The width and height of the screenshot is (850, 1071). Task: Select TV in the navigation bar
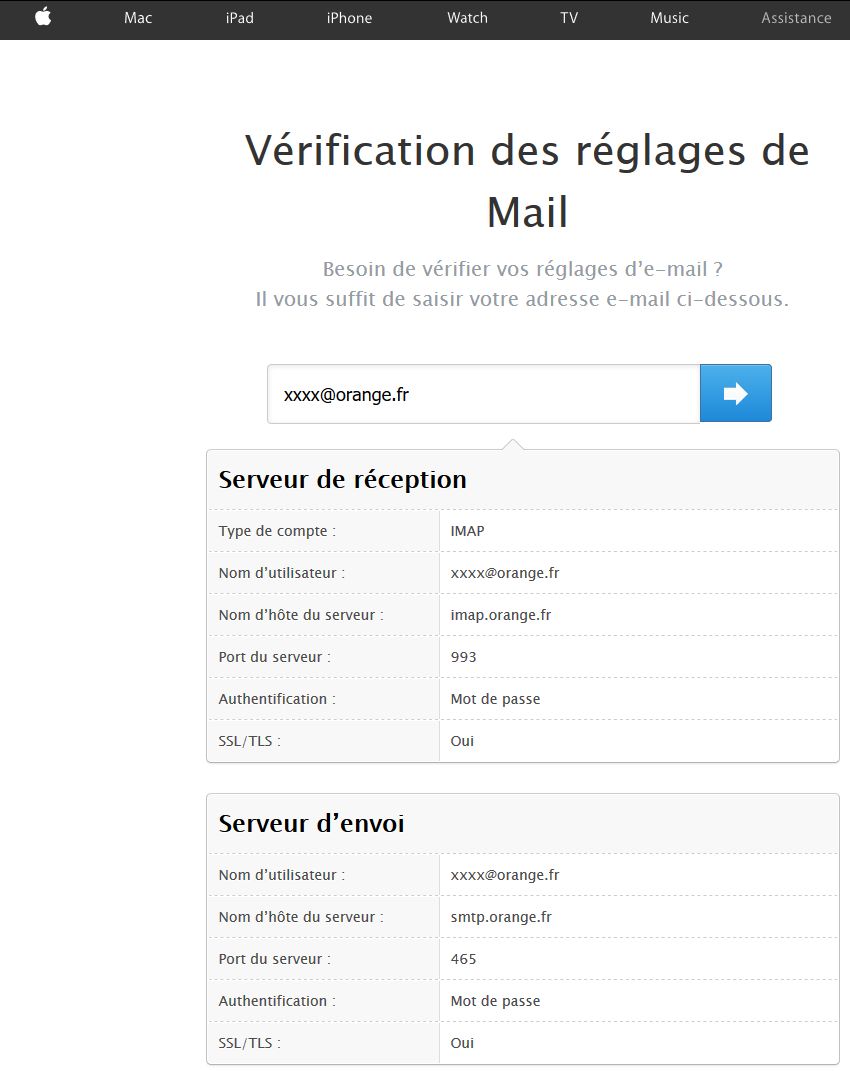(569, 18)
